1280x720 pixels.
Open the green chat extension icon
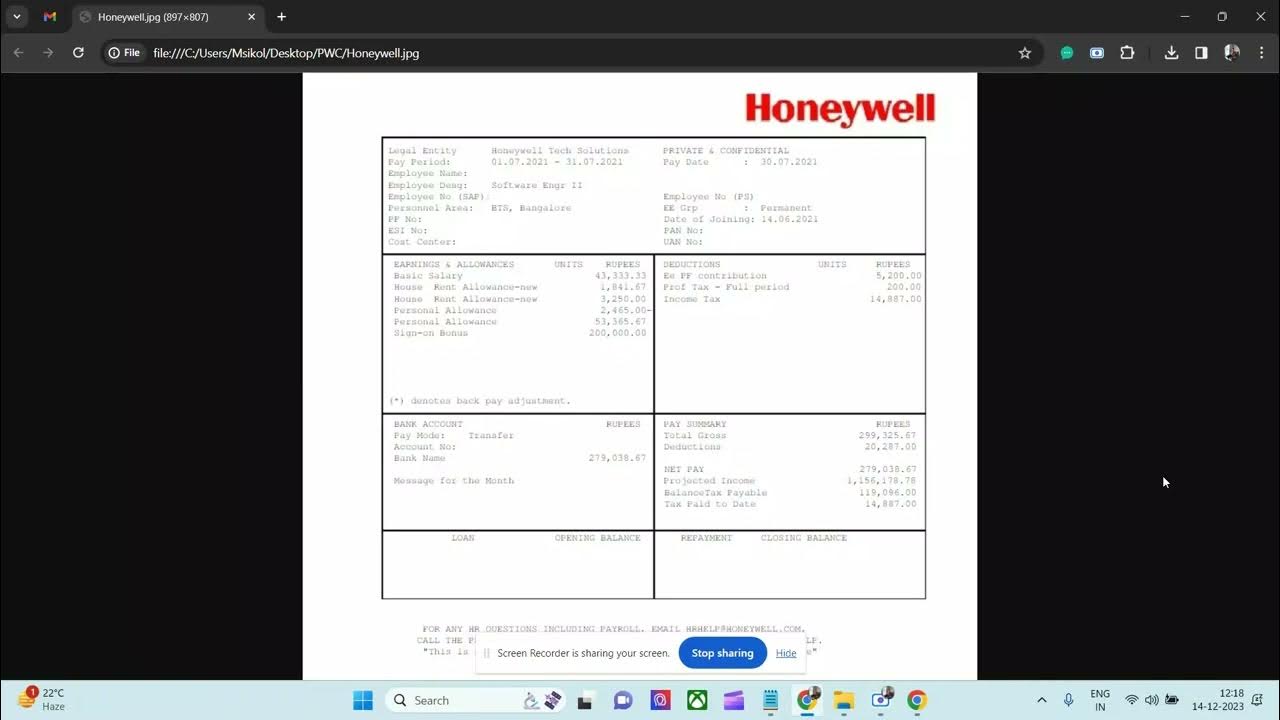pyautogui.click(x=1067, y=53)
